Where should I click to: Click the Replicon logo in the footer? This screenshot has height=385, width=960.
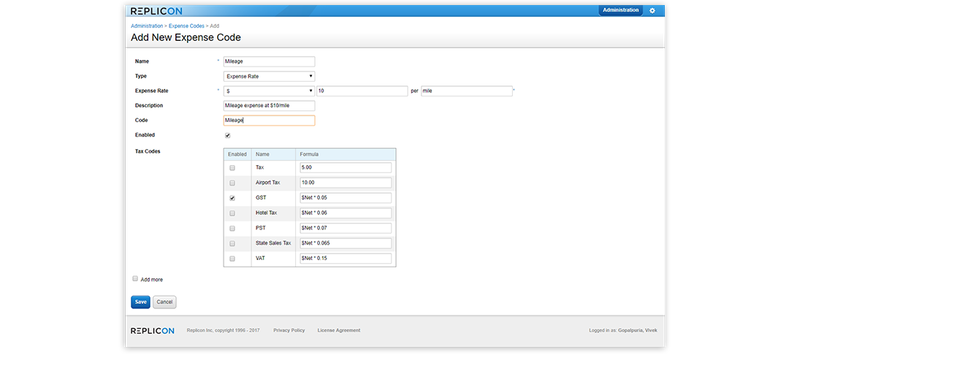click(152, 331)
